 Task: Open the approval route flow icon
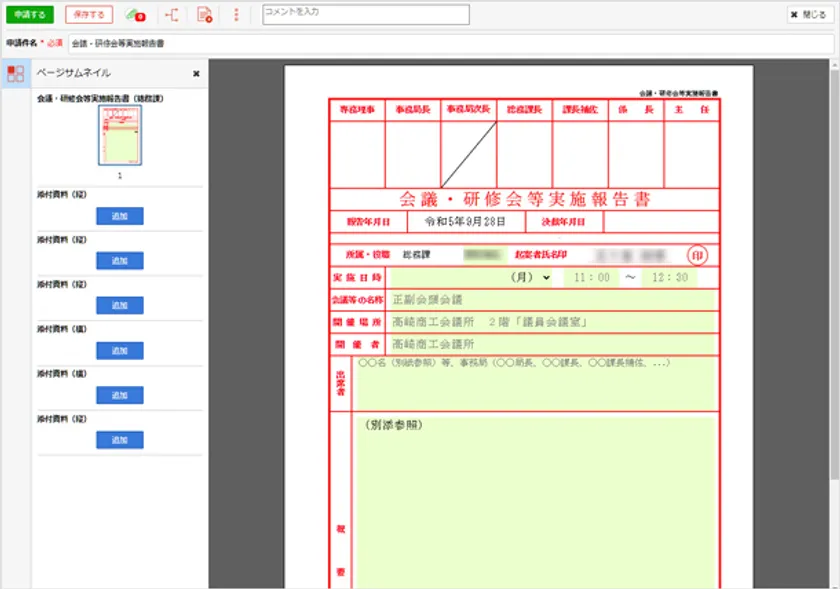coord(172,15)
